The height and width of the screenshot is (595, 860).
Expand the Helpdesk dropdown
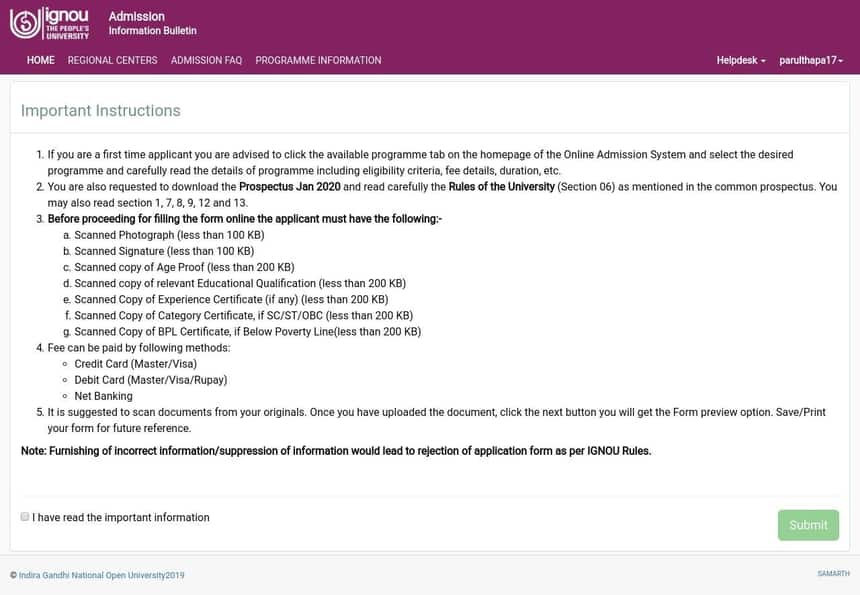[x=740, y=61]
